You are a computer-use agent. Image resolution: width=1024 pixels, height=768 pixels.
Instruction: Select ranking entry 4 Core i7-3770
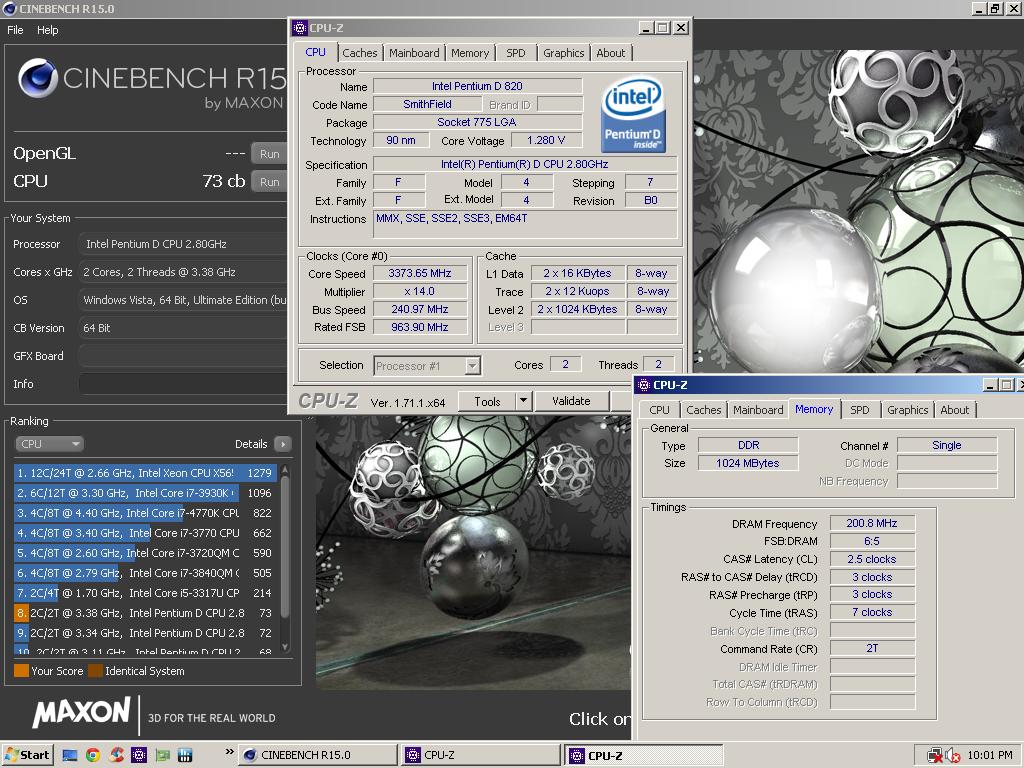coord(145,533)
